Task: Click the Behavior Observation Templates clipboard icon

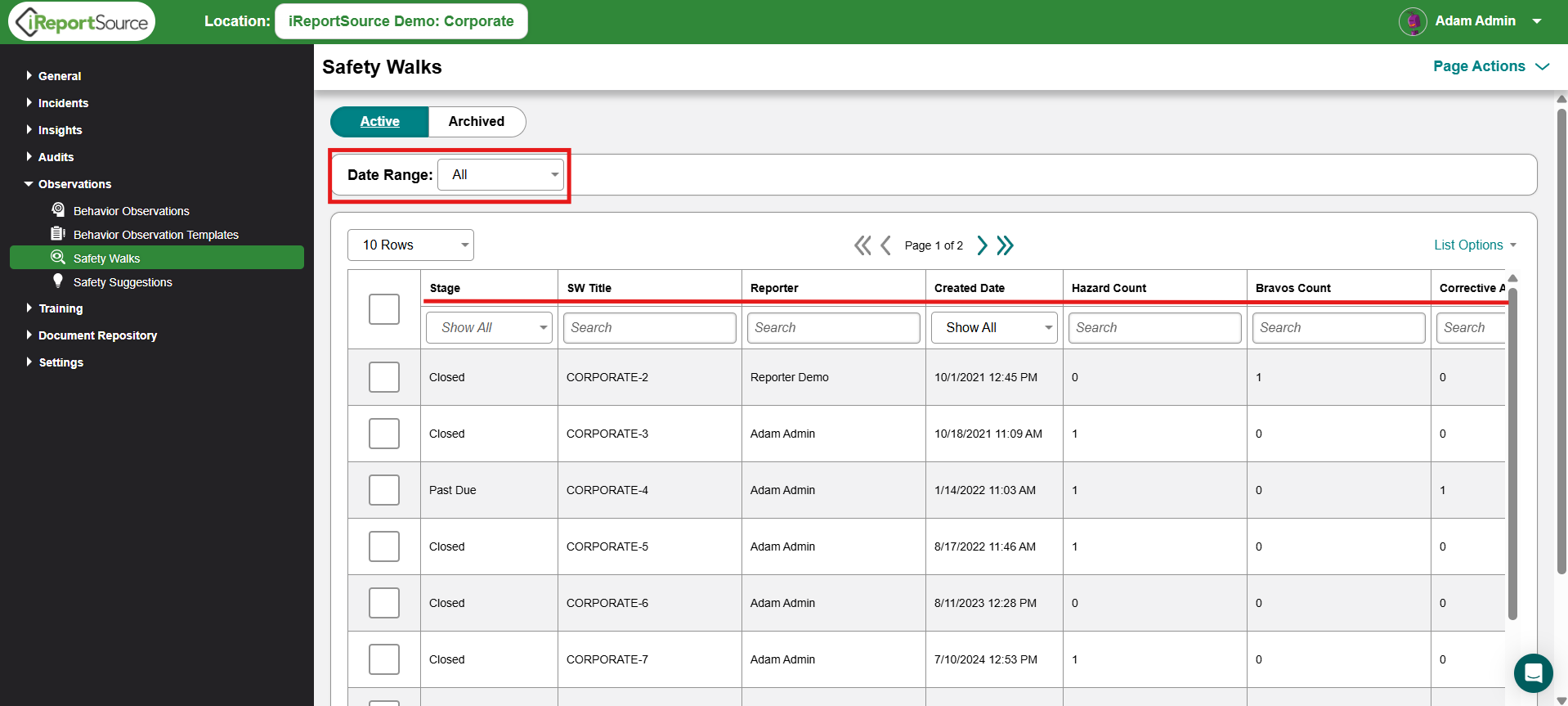Action: point(58,234)
